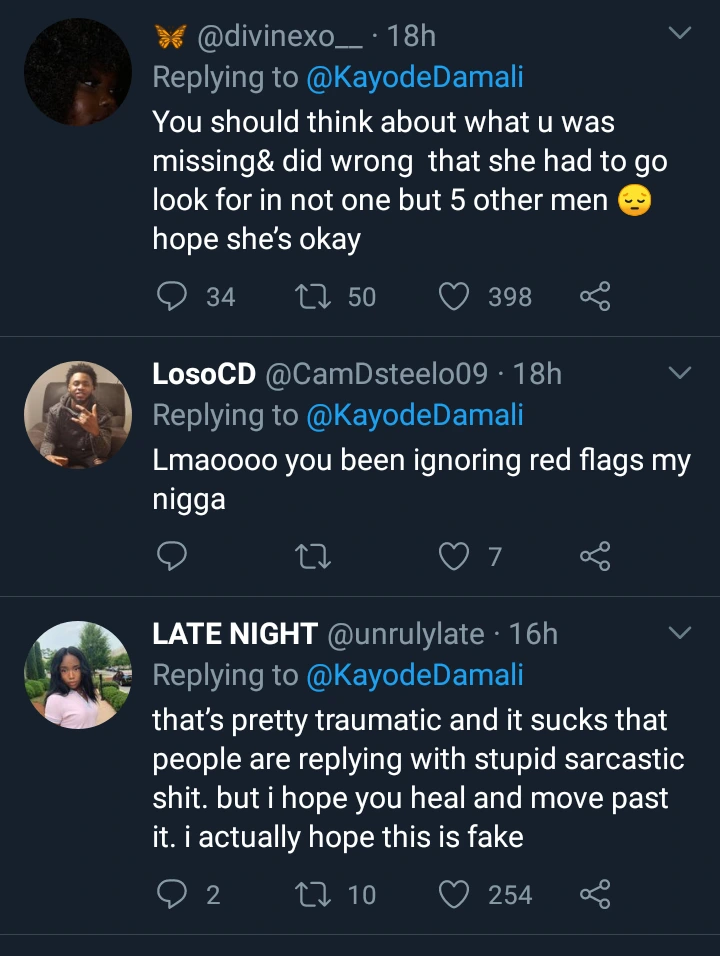View LosoCD's profile picture
The width and height of the screenshot is (720, 956).
point(78,414)
